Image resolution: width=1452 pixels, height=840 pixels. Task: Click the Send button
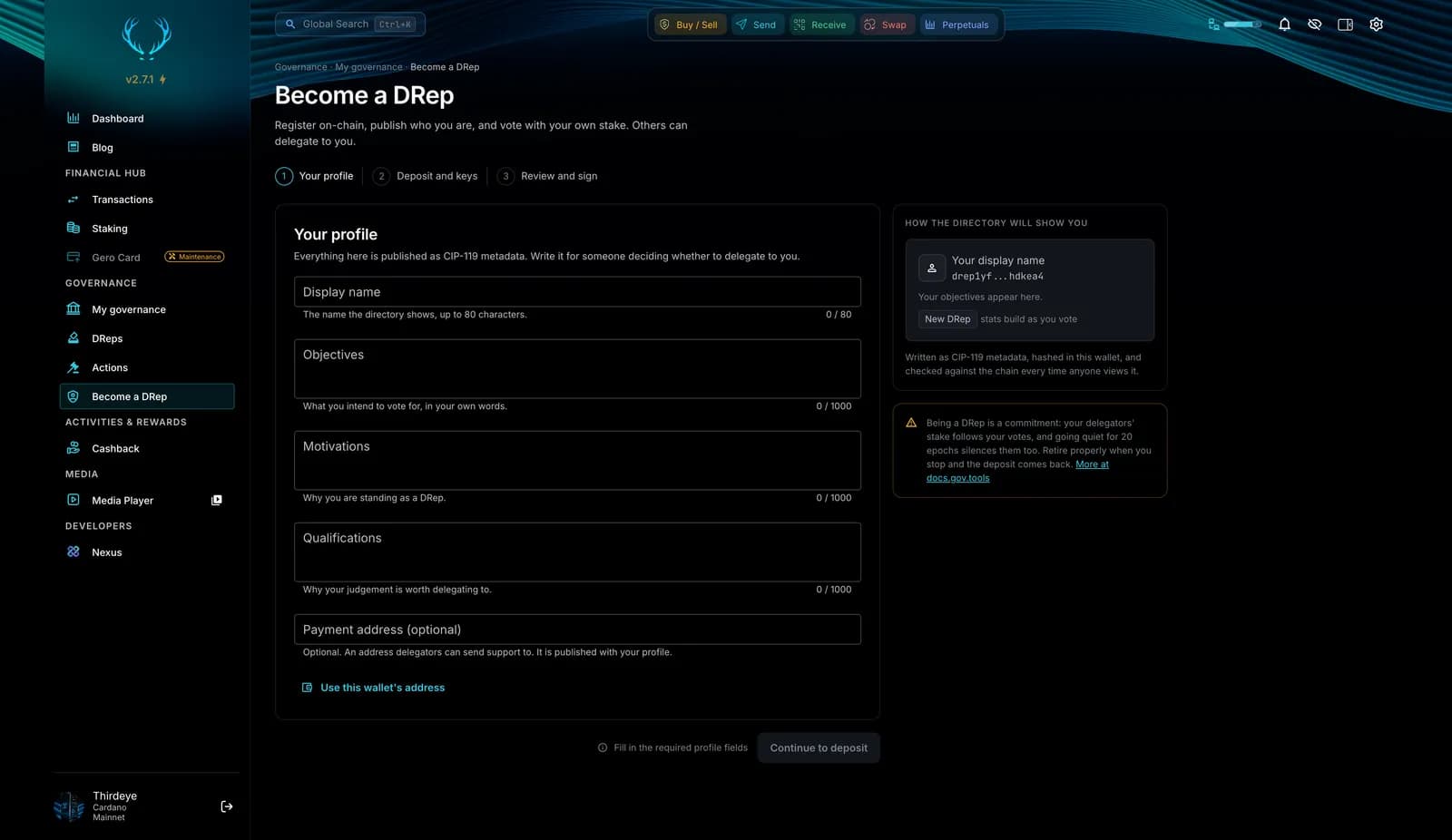(756, 24)
